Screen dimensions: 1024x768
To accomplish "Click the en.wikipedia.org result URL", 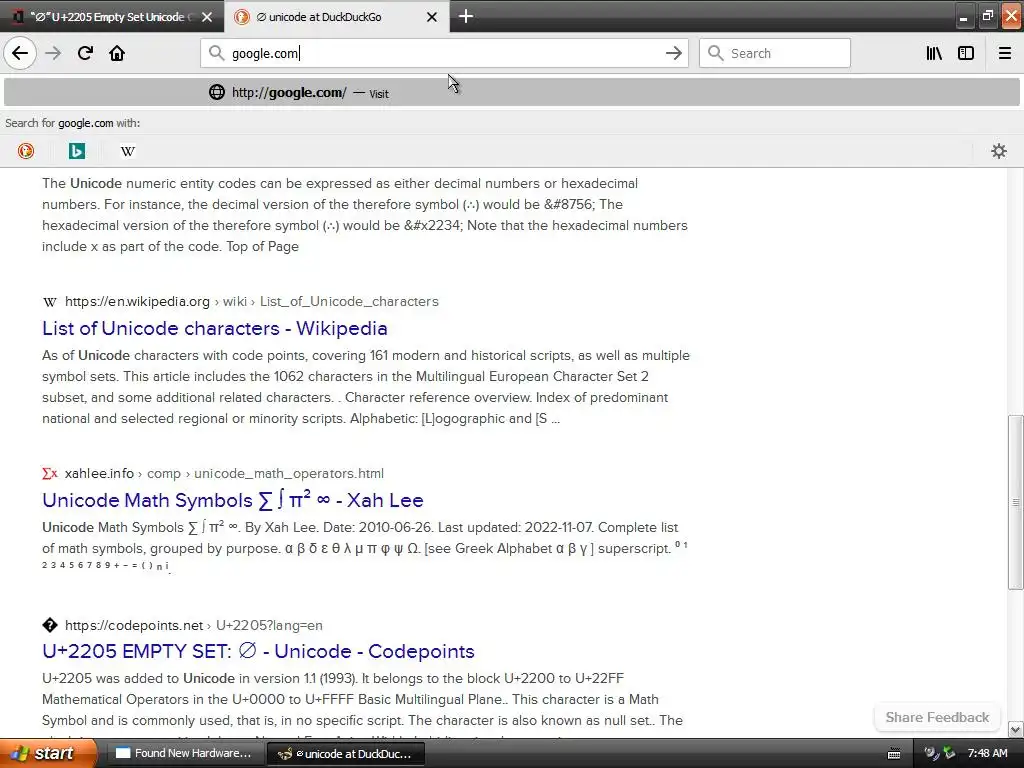I will point(251,301).
